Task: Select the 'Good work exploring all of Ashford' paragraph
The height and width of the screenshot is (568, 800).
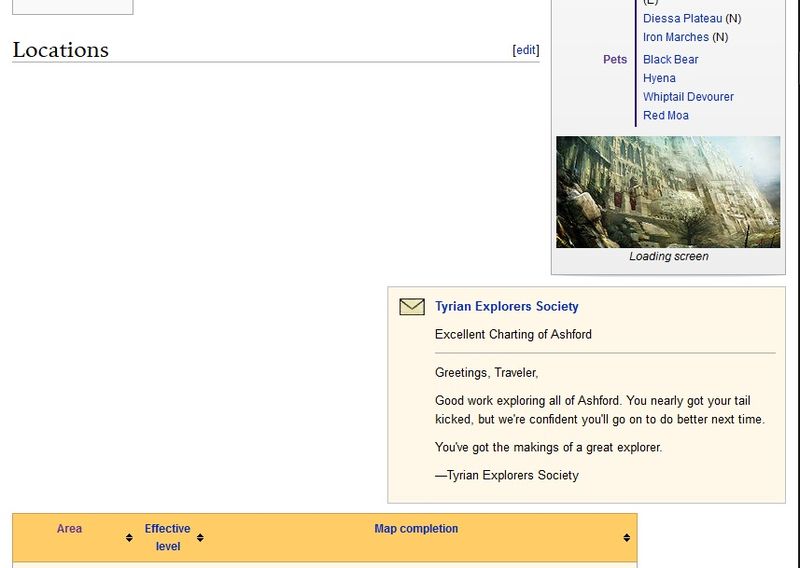Action: (600, 410)
